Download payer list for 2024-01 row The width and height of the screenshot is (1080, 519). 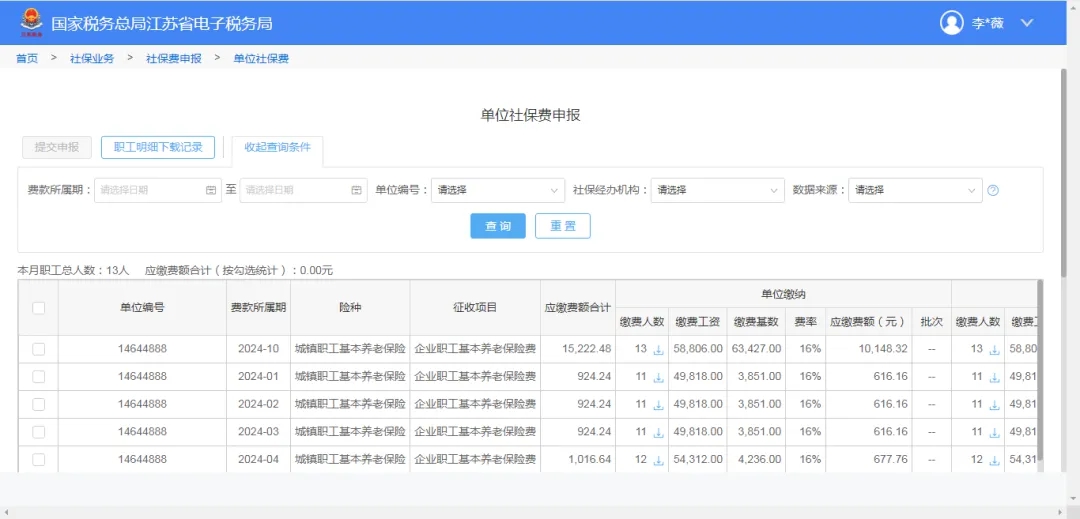658,378
